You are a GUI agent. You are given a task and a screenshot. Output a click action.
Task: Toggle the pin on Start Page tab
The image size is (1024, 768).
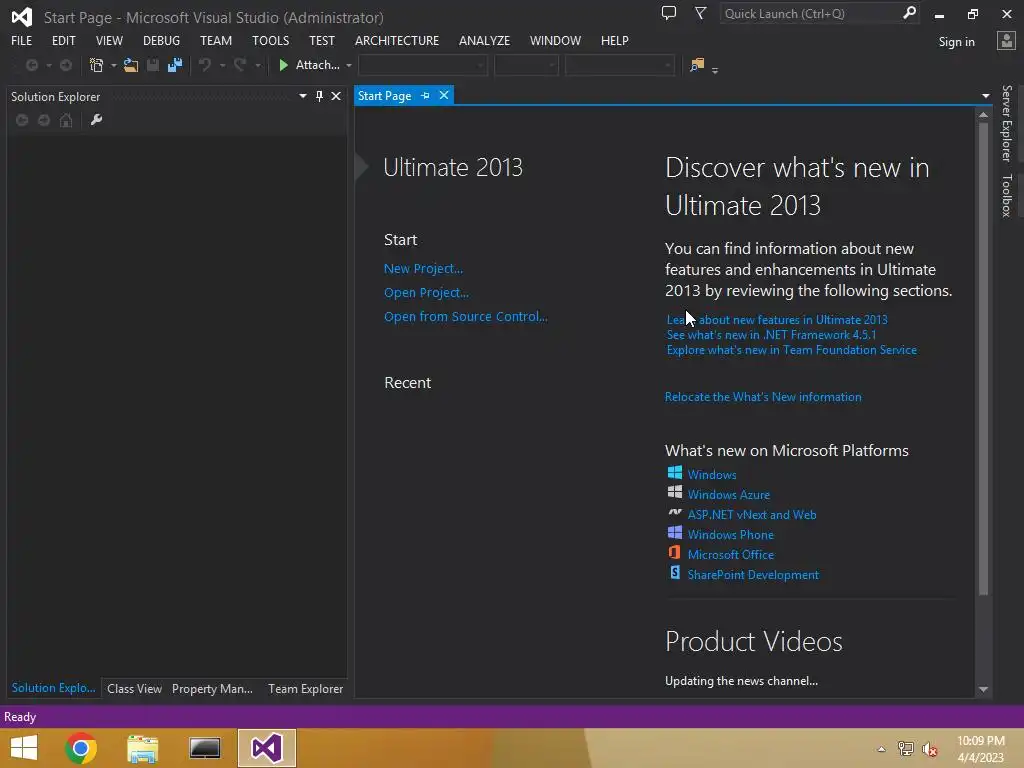tap(426, 95)
